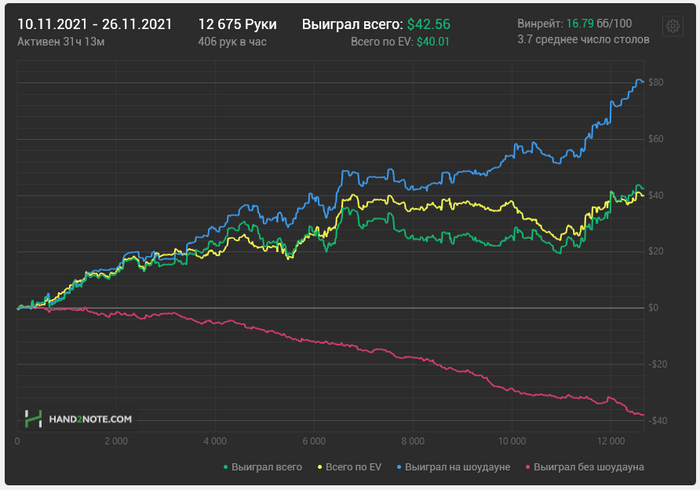This screenshot has height=490, width=700.
Task: Click the yellow 'Всего по EV' legend dot
Action: (320, 467)
